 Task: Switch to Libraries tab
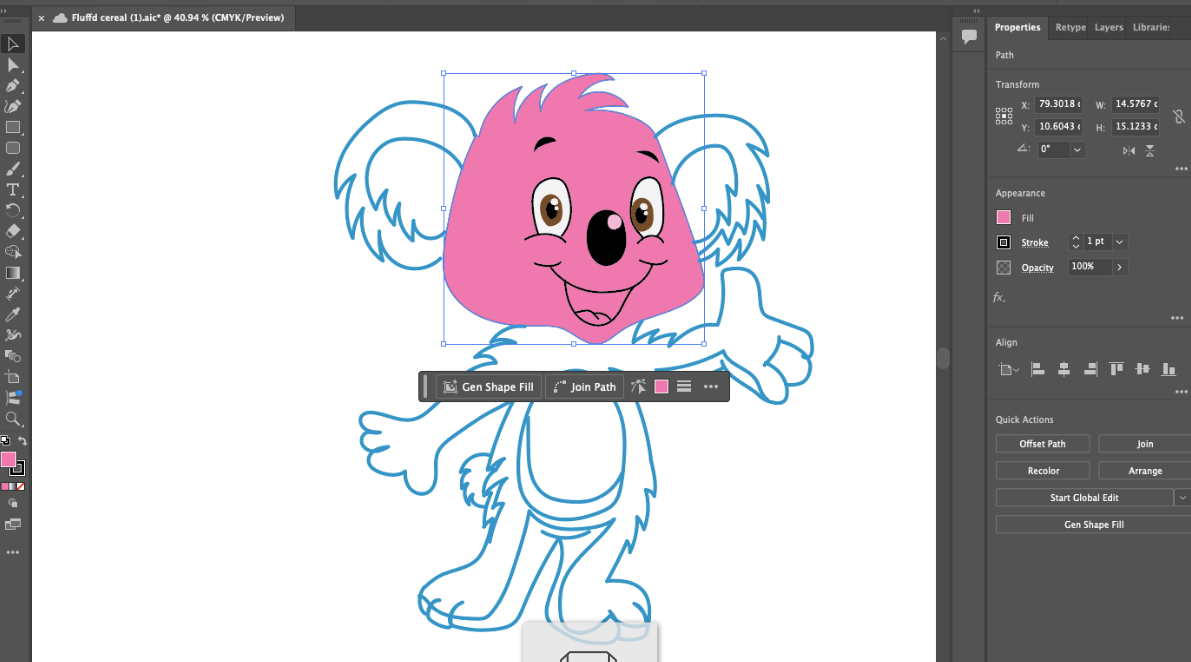coord(1152,27)
